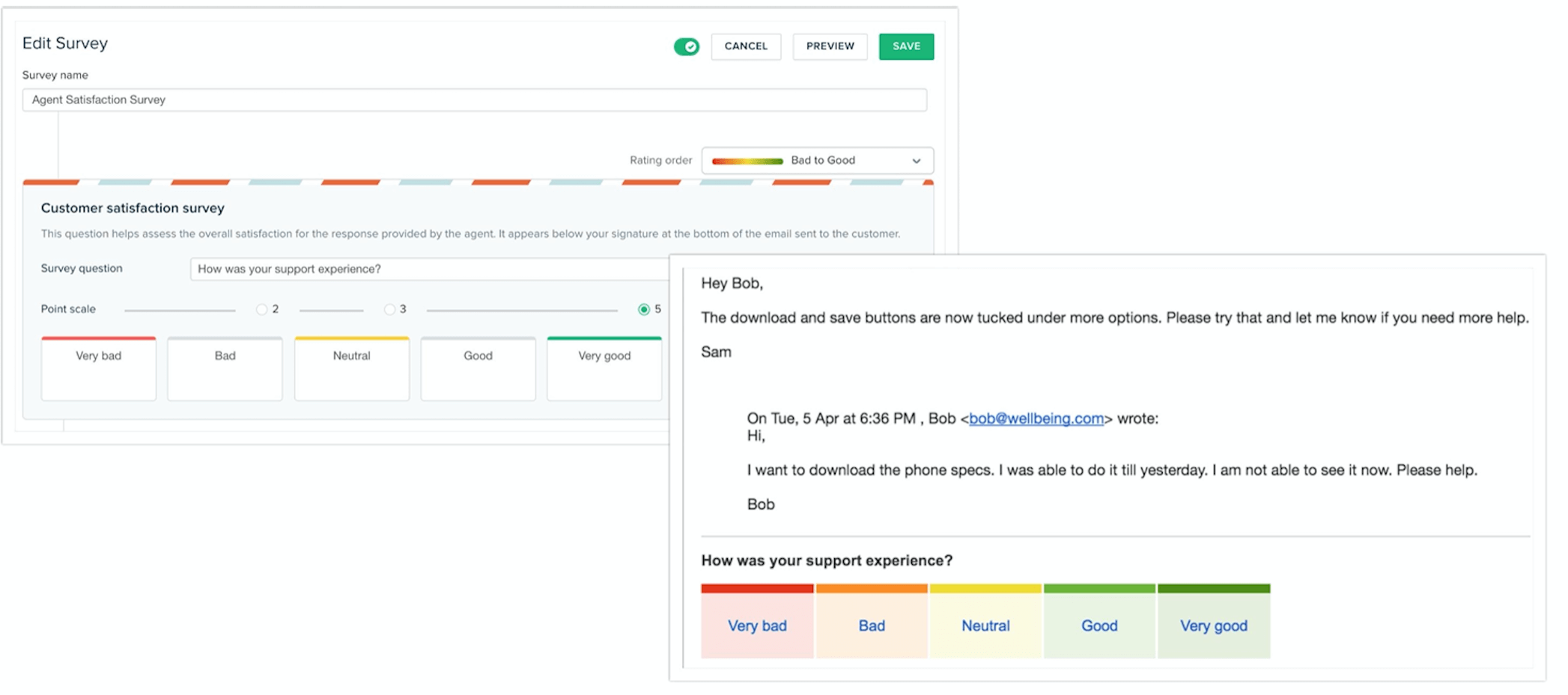Image resolution: width=1568 pixels, height=695 pixels.
Task: Click 'How was your support experience?' email heading
Action: point(827,561)
